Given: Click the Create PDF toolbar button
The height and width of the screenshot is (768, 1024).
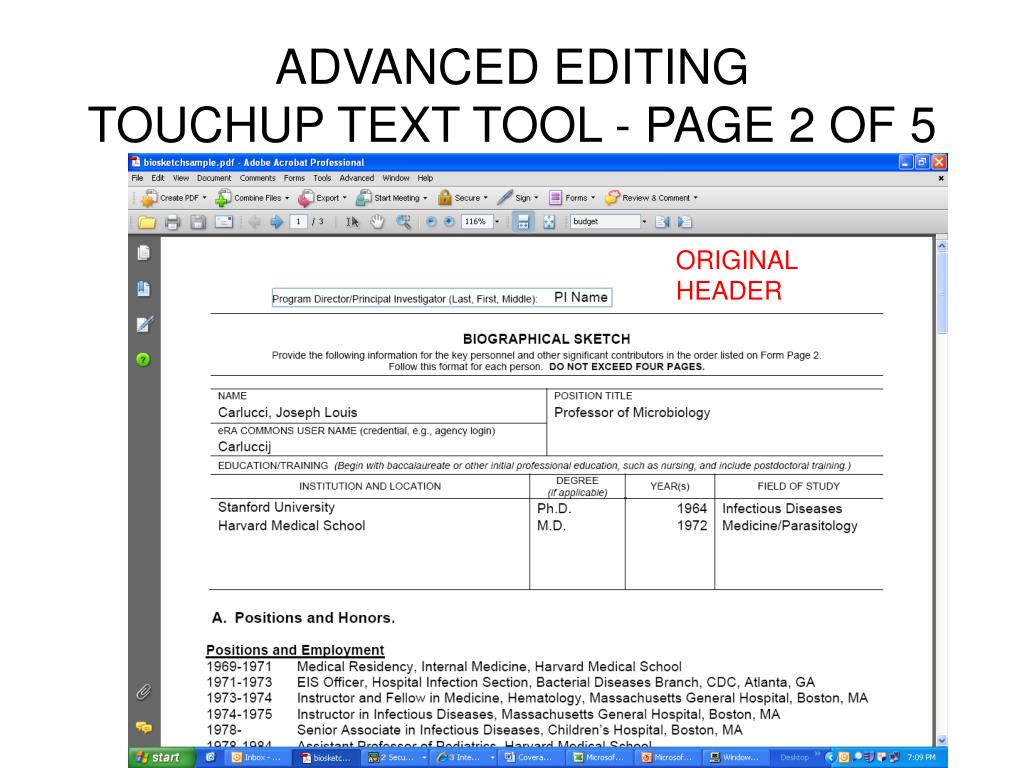Looking at the screenshot, I should pos(174,197).
